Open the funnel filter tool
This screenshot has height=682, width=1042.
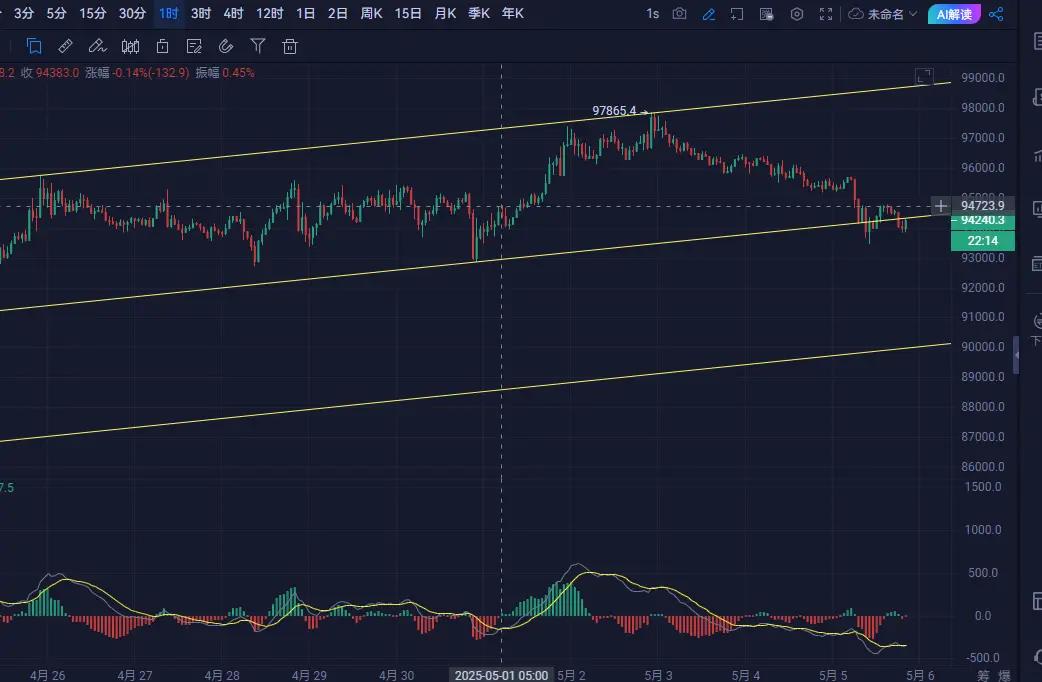[x=258, y=46]
